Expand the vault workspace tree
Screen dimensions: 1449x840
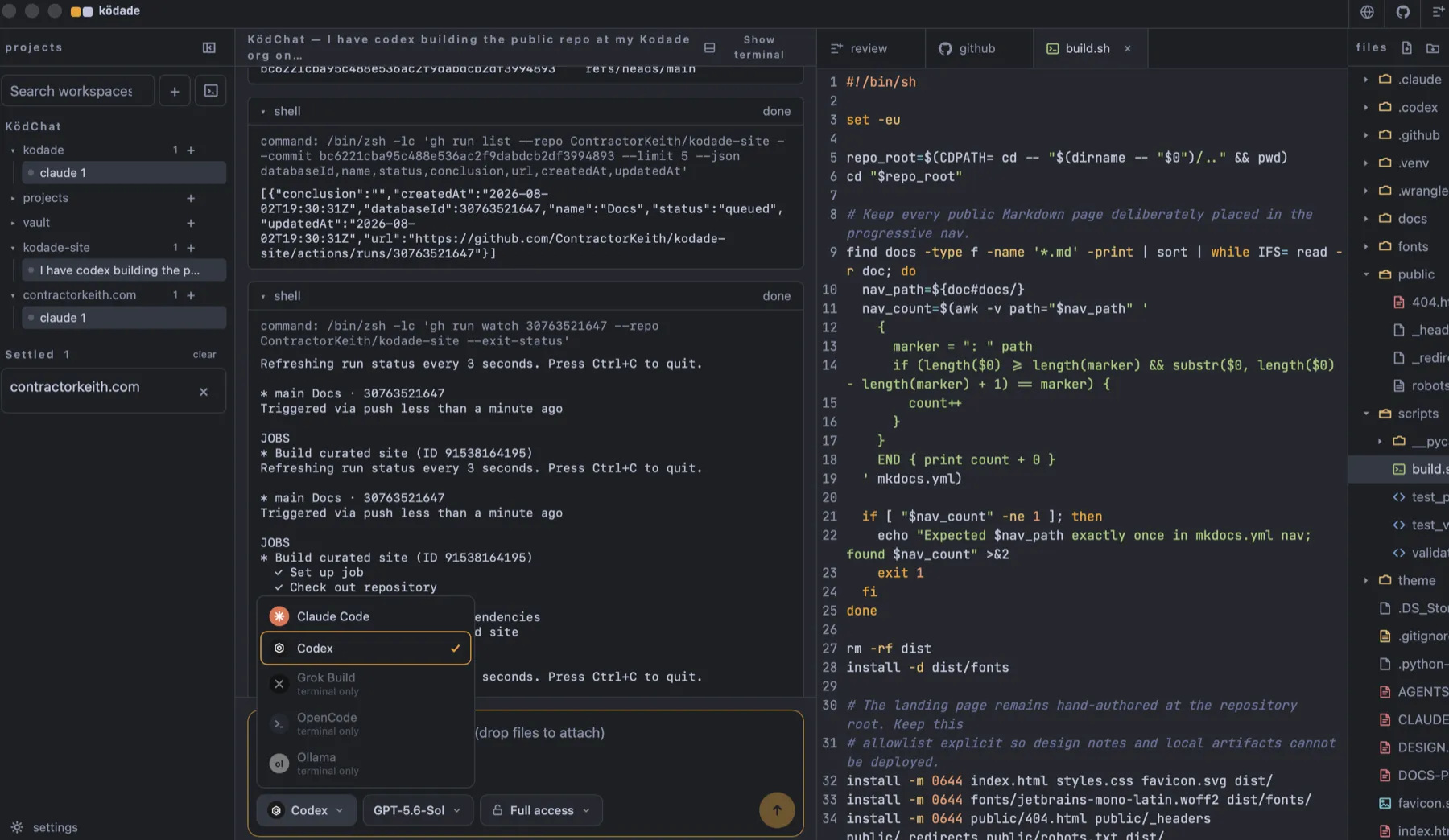[13, 223]
